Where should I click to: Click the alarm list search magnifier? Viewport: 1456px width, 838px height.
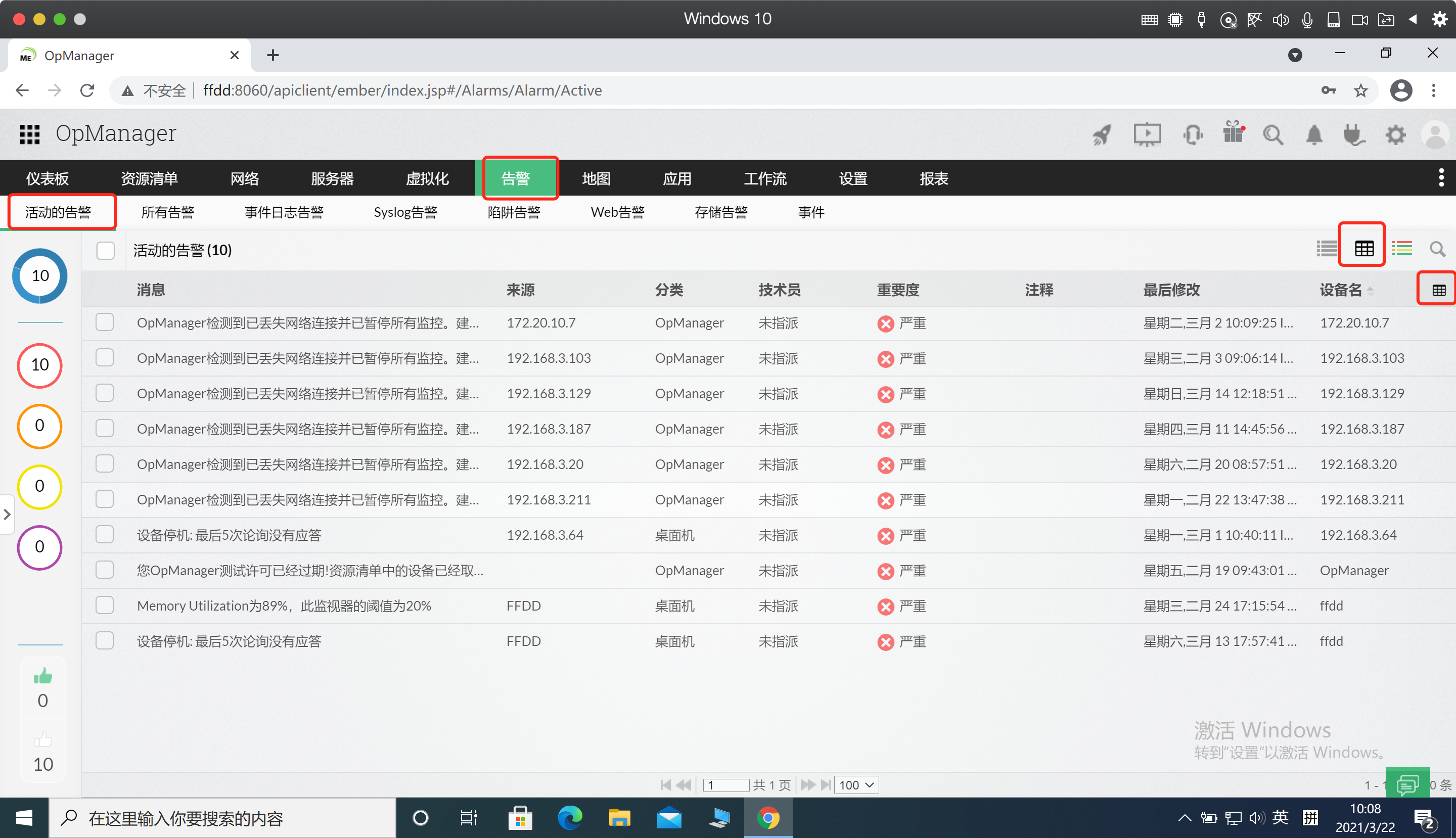(x=1438, y=249)
